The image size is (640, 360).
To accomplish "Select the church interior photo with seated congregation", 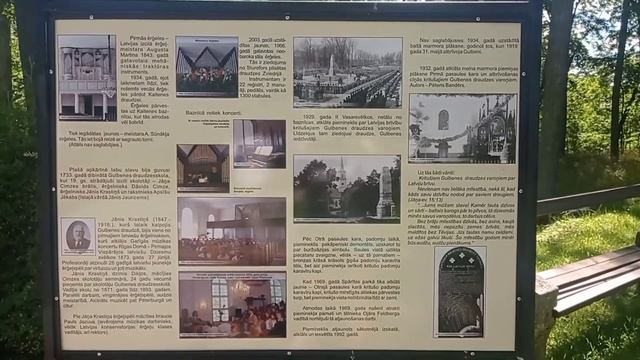I will tap(232, 231).
